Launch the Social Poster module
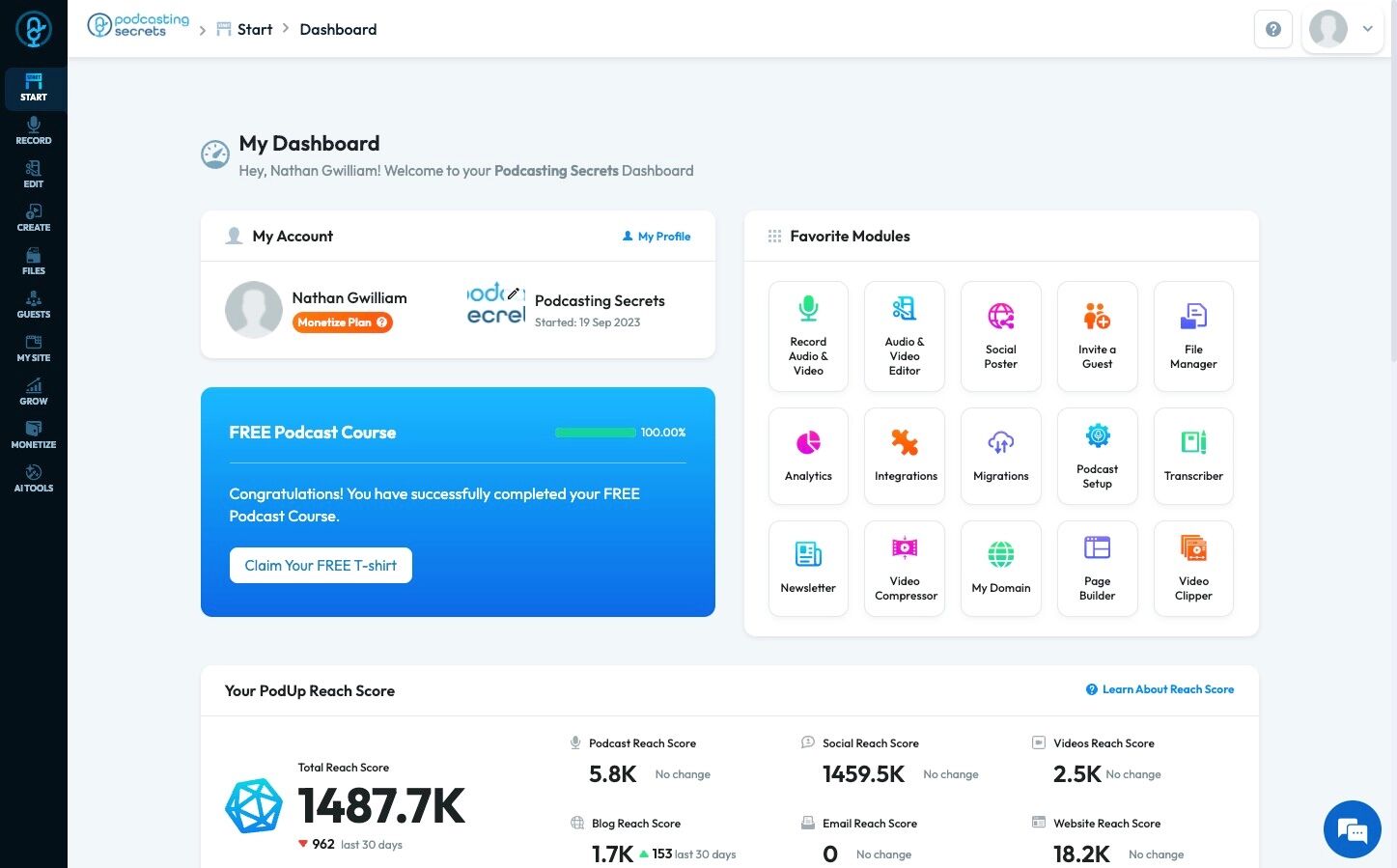1397x868 pixels. tap(1001, 336)
